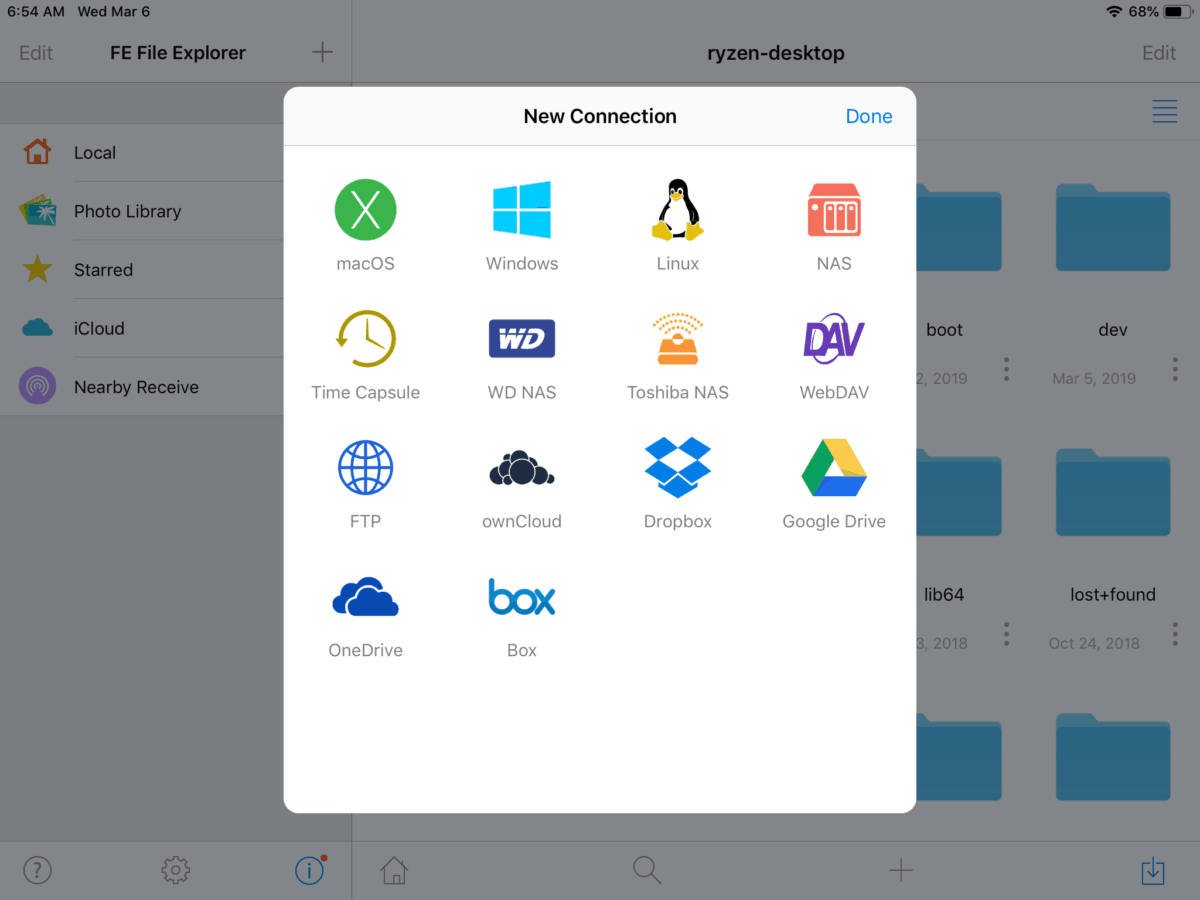Tap Done to dismiss New Connection
Screen dimensions: 1200x900
[869, 116]
